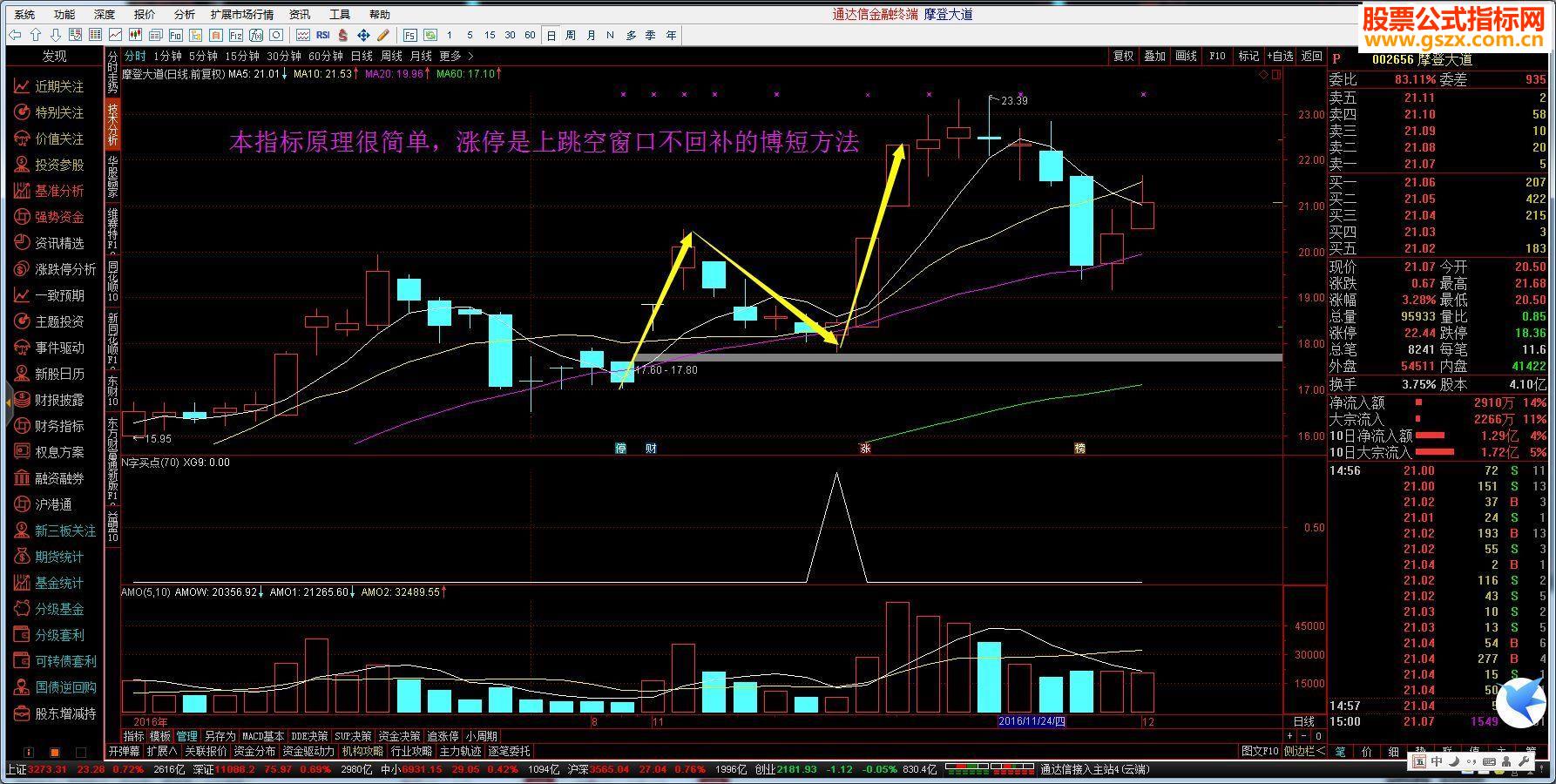Click the down arrow toolbar icon
The height and width of the screenshot is (784, 1556).
tap(55, 35)
